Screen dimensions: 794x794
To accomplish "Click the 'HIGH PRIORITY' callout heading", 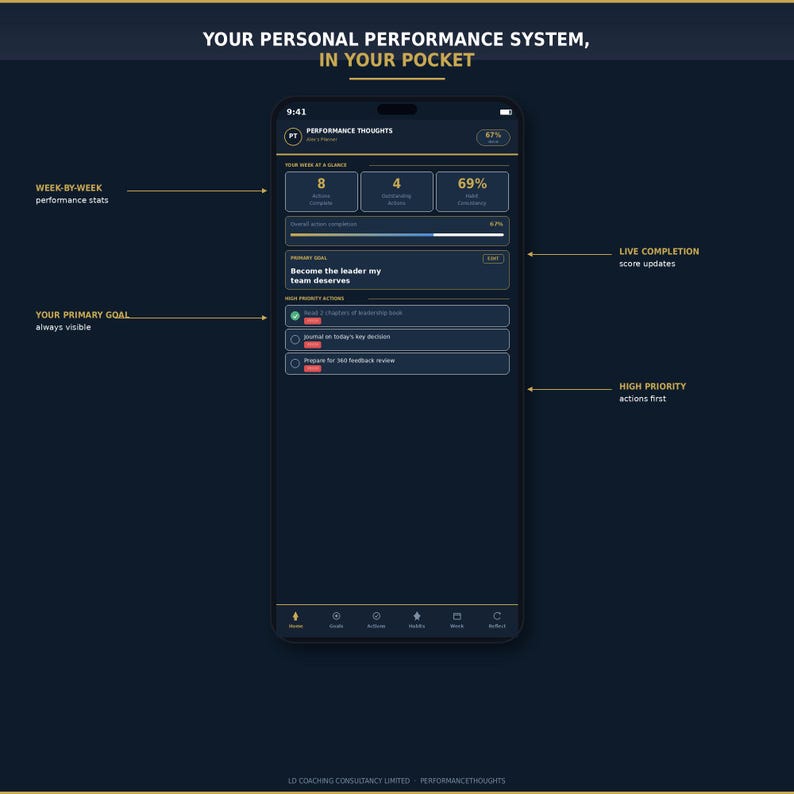I will point(652,386).
